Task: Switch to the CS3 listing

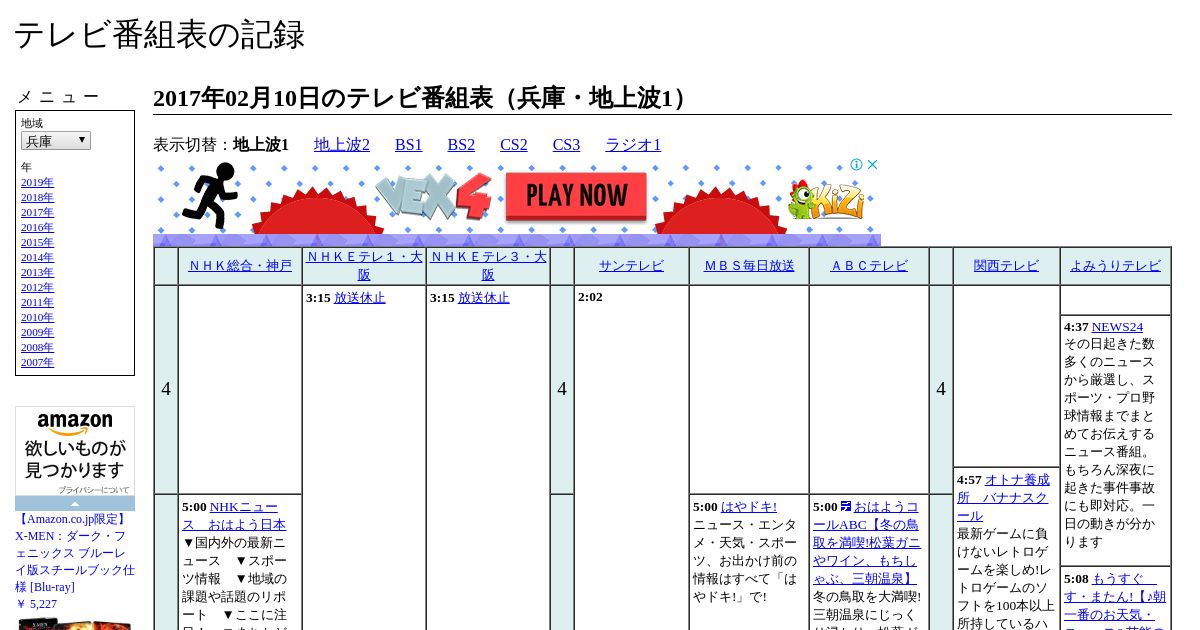Action: tap(566, 145)
